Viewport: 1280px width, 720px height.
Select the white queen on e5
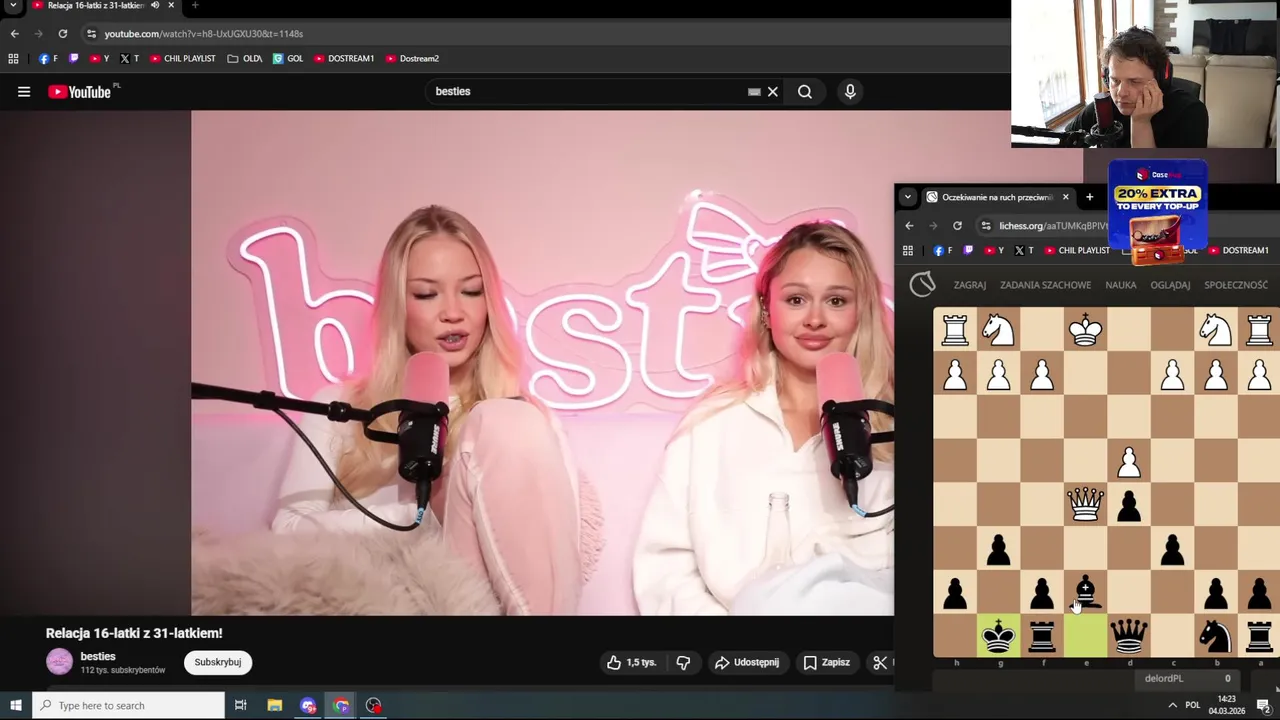[1085, 503]
